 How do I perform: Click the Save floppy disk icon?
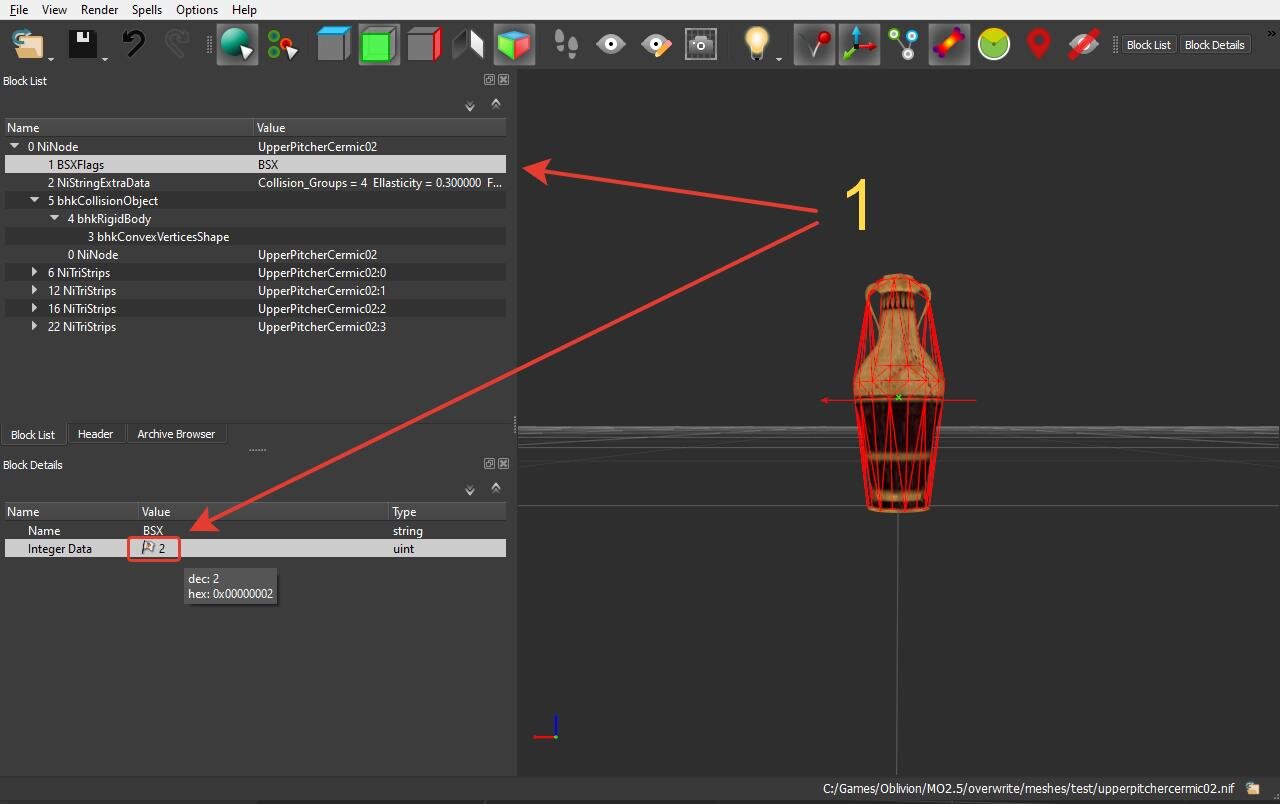81,45
